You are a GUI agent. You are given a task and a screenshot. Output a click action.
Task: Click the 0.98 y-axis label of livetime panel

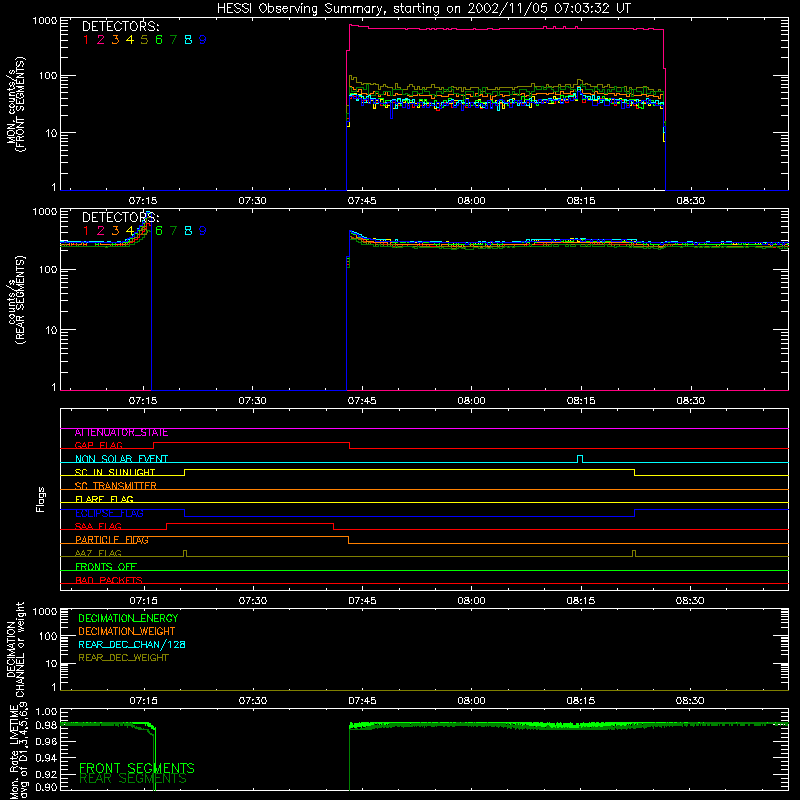pyautogui.click(x=46, y=726)
